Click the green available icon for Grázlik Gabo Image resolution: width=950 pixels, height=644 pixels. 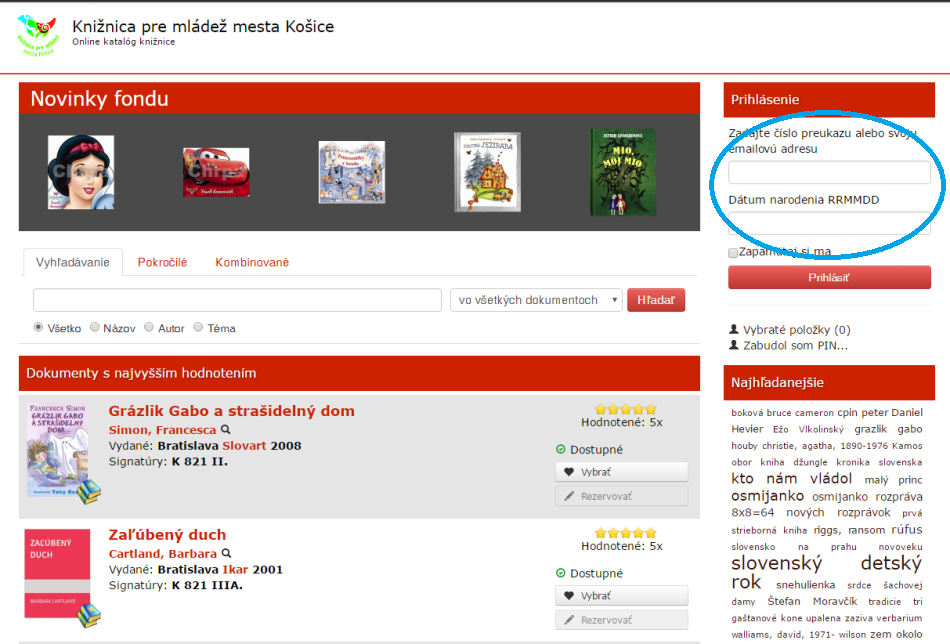(560, 449)
